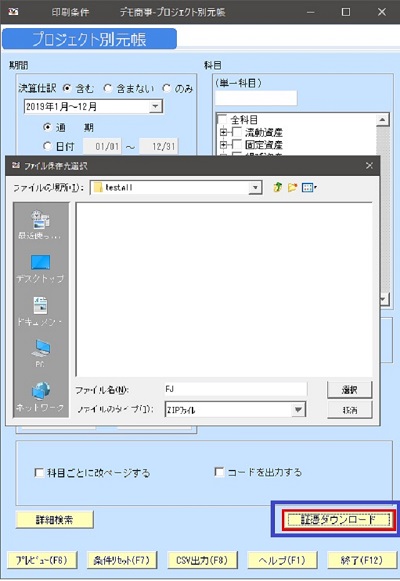Expand the 固定資産 tree node
This screenshot has width=400, height=581.
pos(224,145)
